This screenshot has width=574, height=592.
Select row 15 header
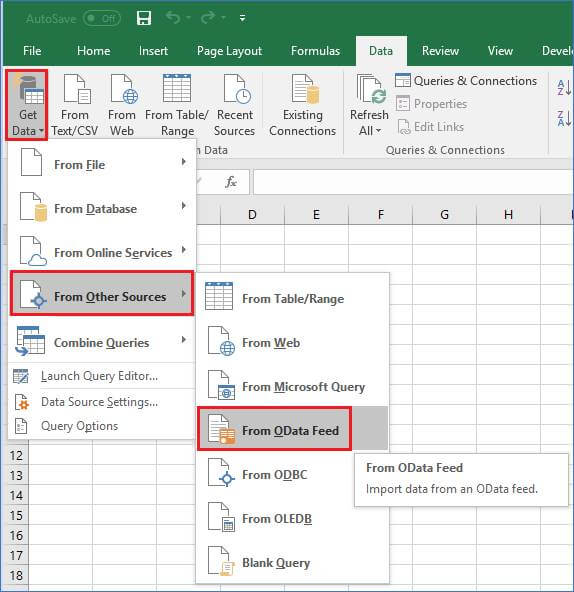(x=17, y=515)
